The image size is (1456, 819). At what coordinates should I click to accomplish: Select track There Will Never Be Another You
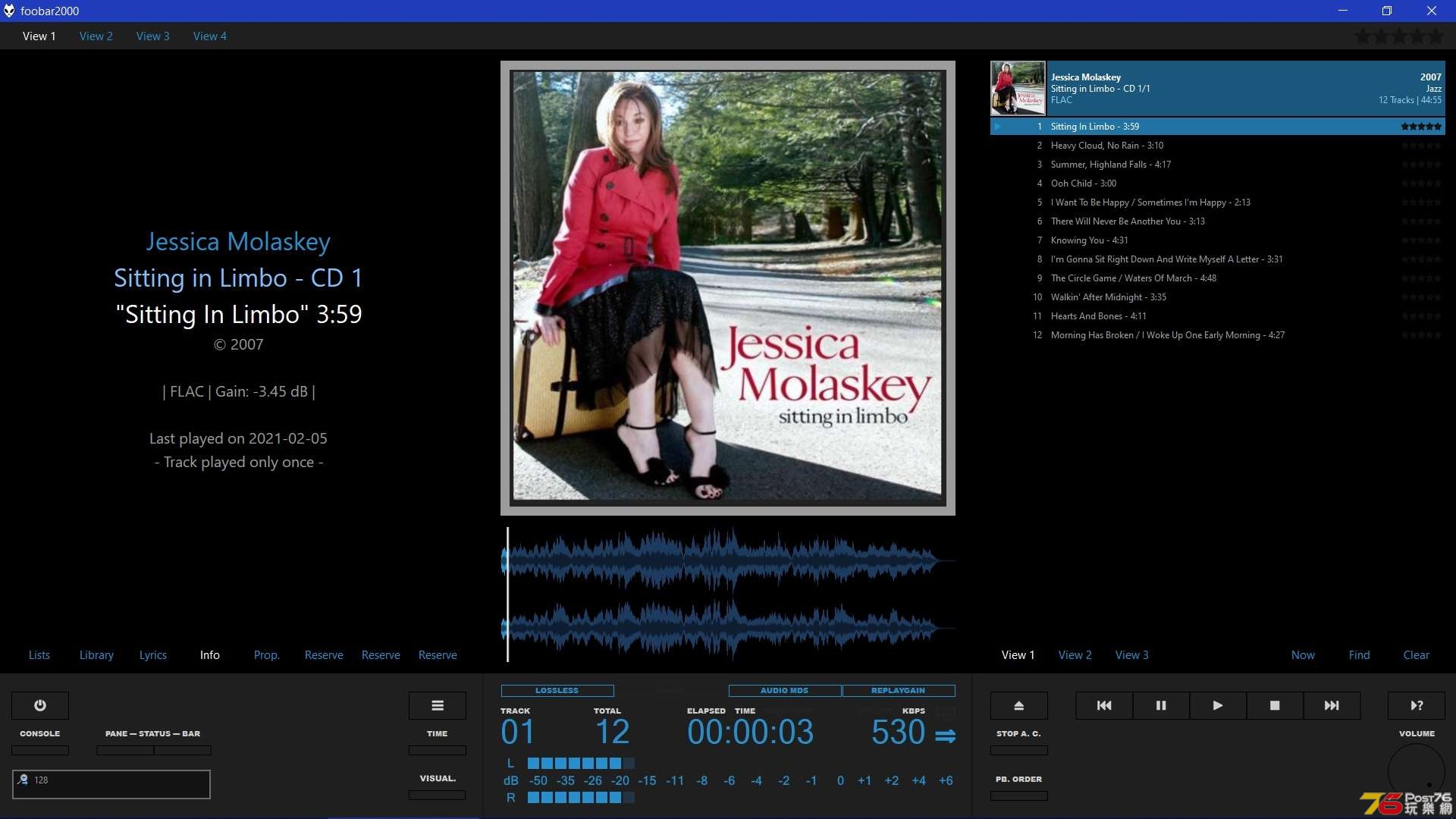click(1218, 221)
